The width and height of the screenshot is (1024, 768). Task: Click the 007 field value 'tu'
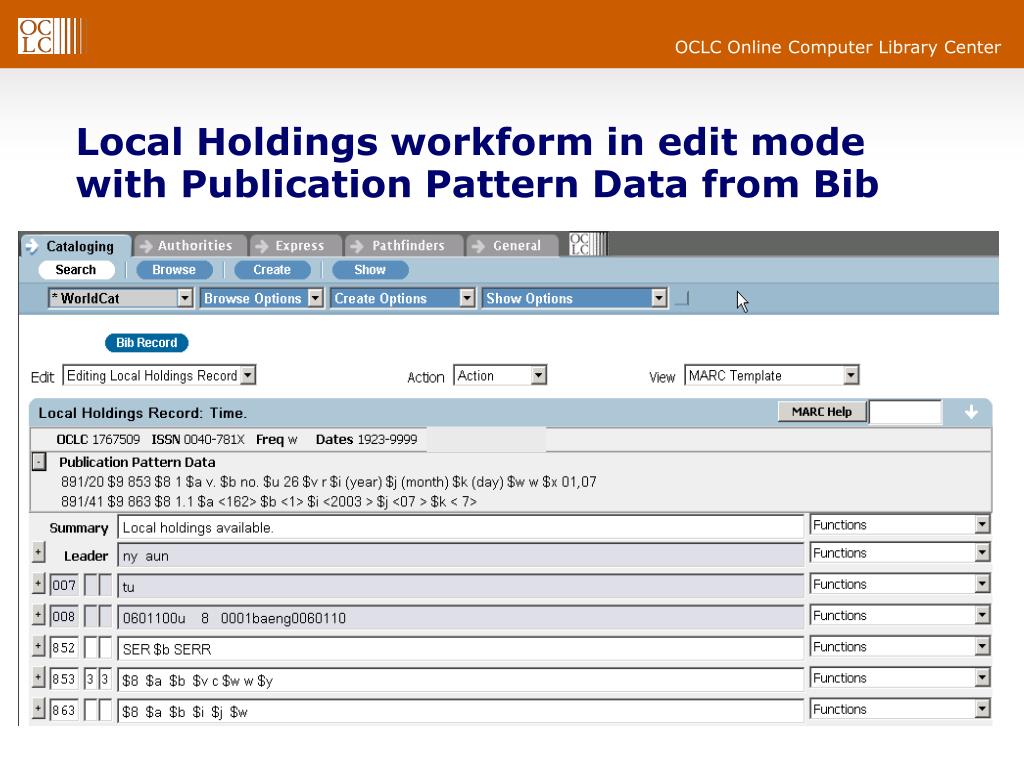(460, 586)
